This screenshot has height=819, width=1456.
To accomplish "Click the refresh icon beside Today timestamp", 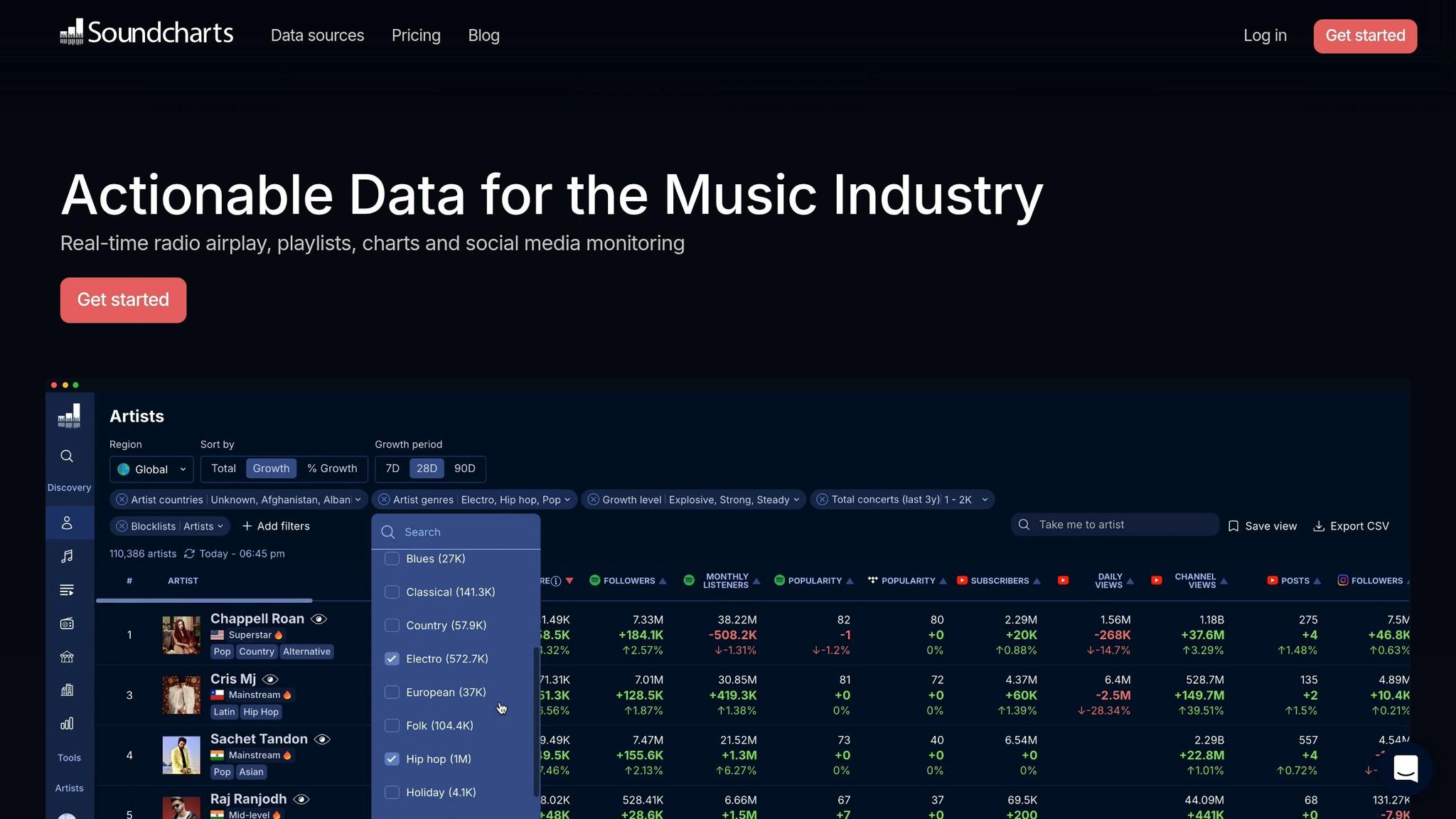I will tap(189, 554).
